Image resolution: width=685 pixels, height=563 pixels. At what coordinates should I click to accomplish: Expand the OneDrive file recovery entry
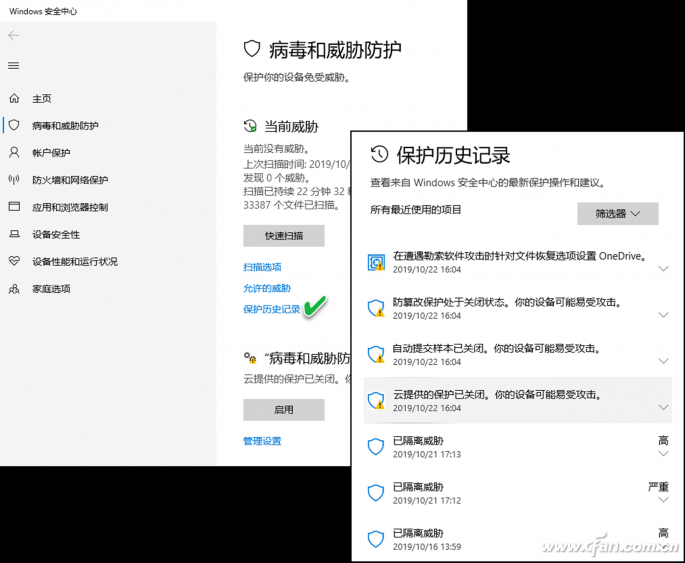663,269
